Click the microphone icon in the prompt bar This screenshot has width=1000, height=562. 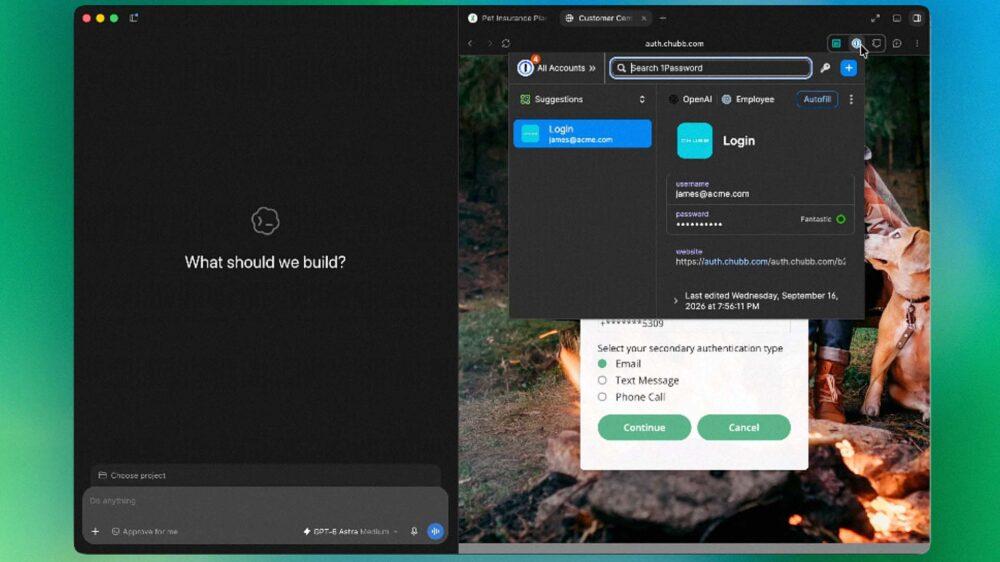tap(414, 531)
